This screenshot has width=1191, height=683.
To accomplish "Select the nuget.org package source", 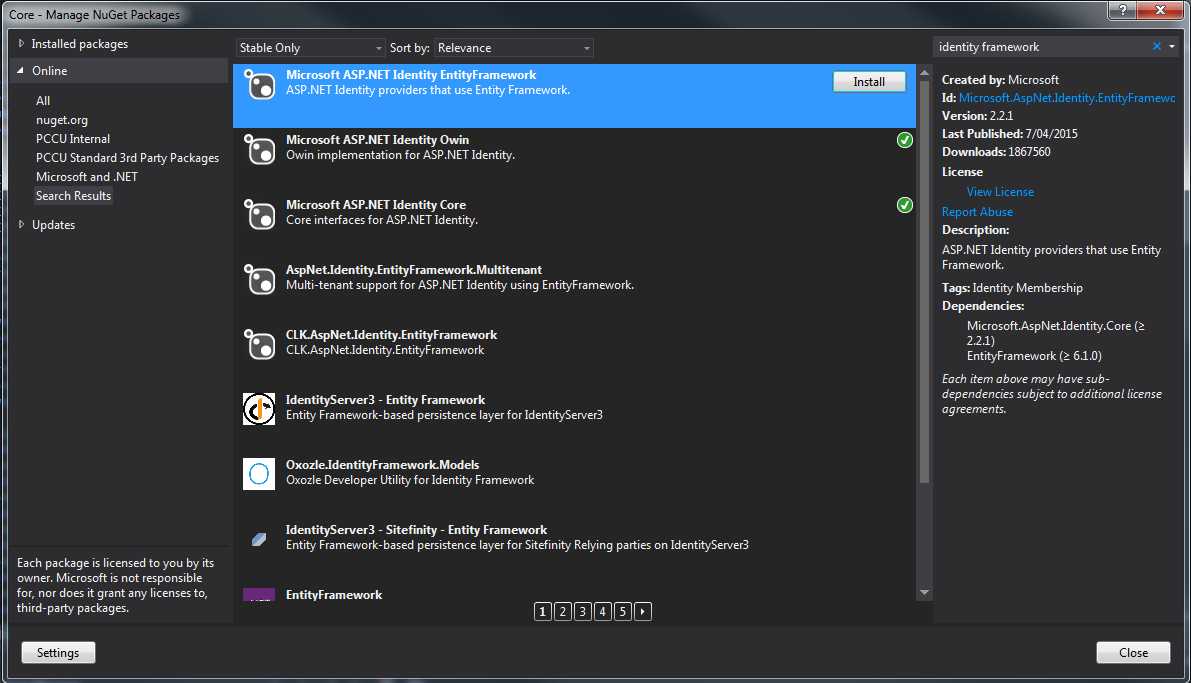I will click(x=62, y=120).
